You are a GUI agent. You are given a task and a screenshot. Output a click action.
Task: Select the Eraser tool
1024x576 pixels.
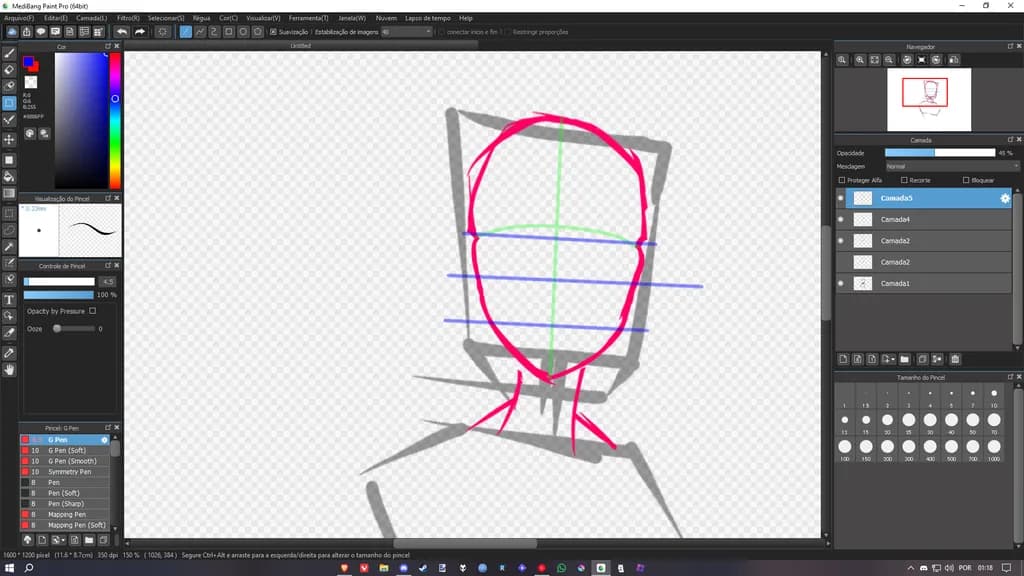click(x=9, y=70)
